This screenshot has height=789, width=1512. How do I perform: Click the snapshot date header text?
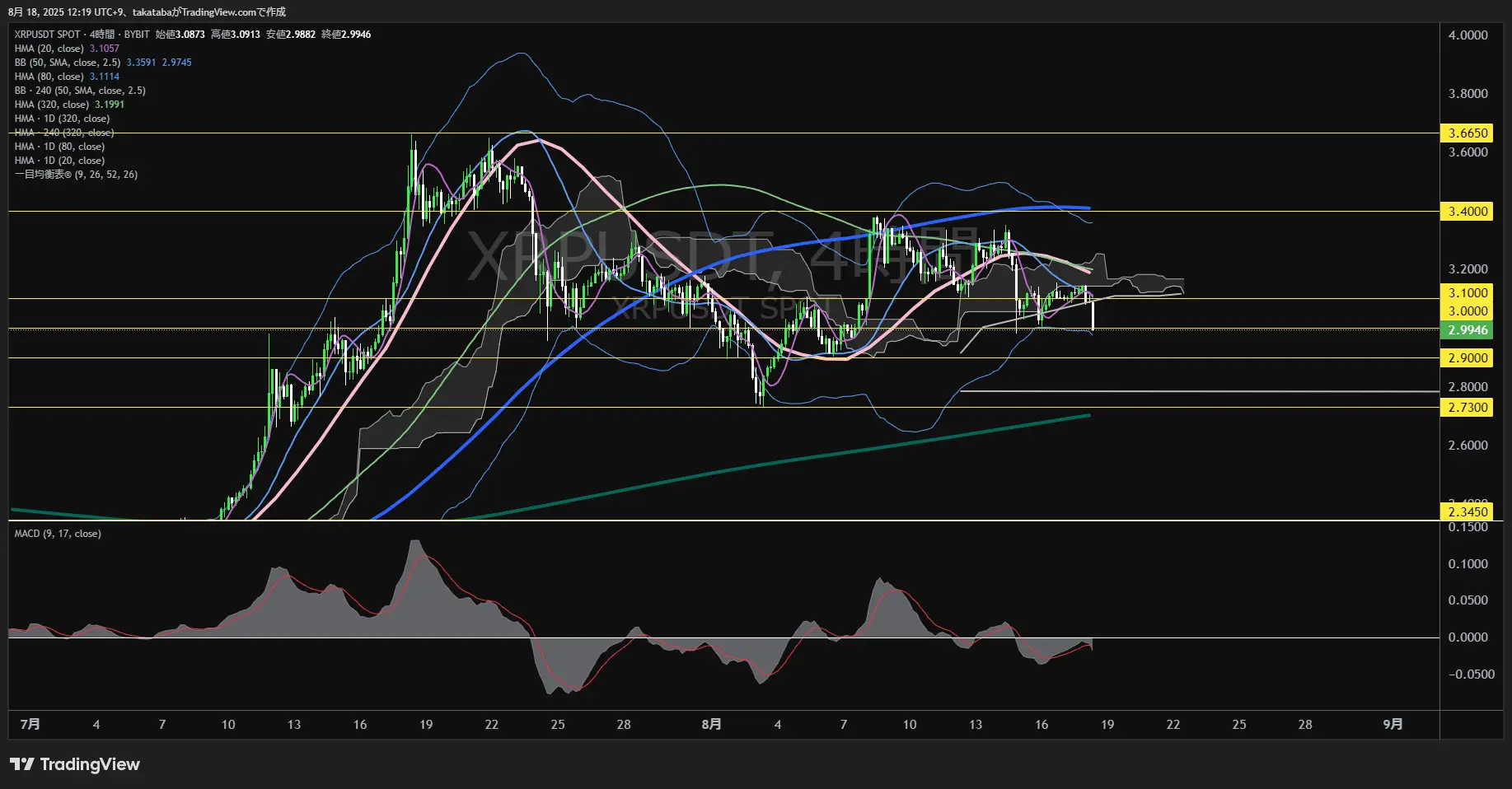coord(147,12)
